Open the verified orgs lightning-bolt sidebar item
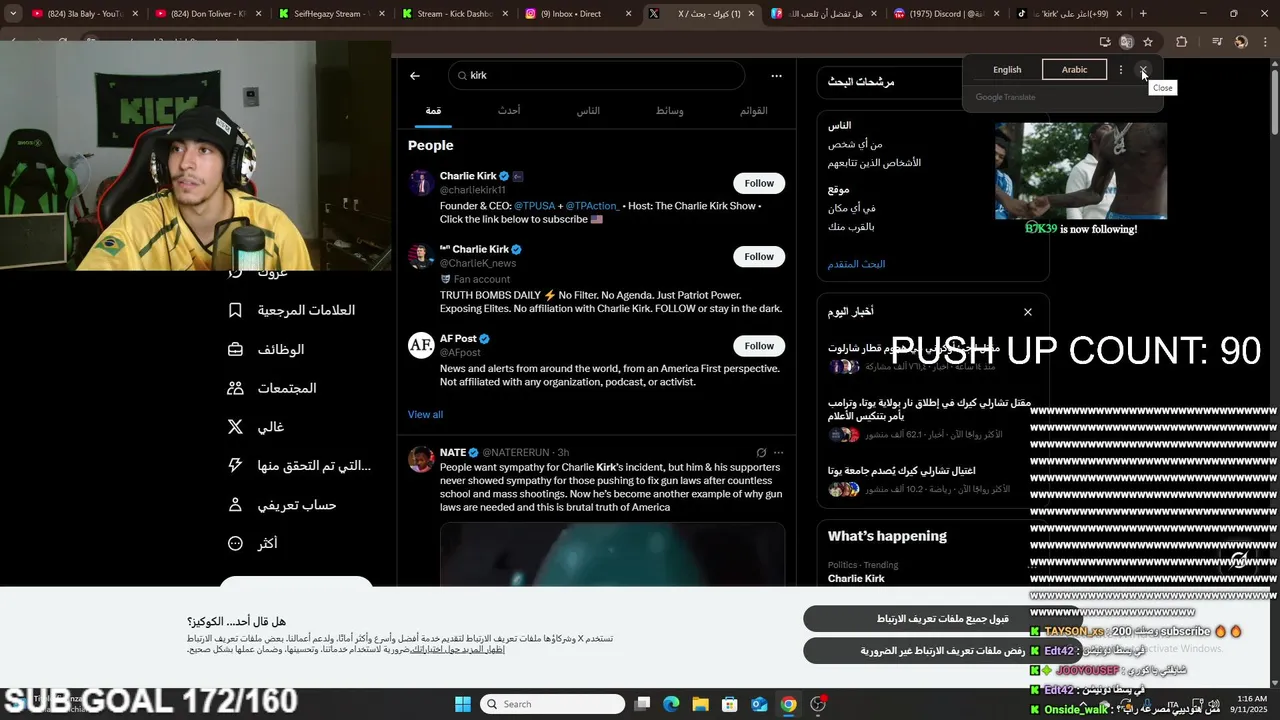1280x720 pixels. click(x=300, y=466)
